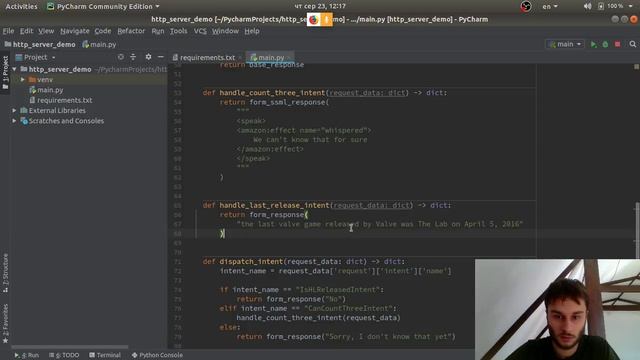The height and width of the screenshot is (360, 640).
Task: Place cursor on dispatch_intent definition line
Action: coord(304,262)
